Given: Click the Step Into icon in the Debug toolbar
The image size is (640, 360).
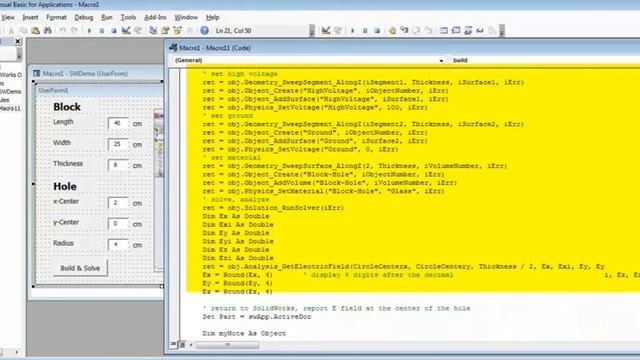Looking at the screenshot, I should point(404,31).
